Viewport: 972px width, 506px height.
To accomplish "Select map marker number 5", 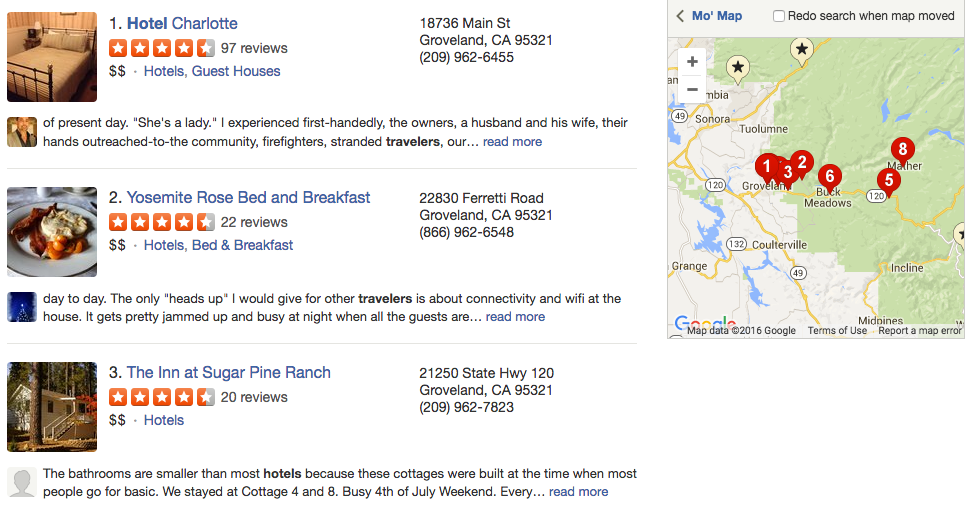I will 889,182.
